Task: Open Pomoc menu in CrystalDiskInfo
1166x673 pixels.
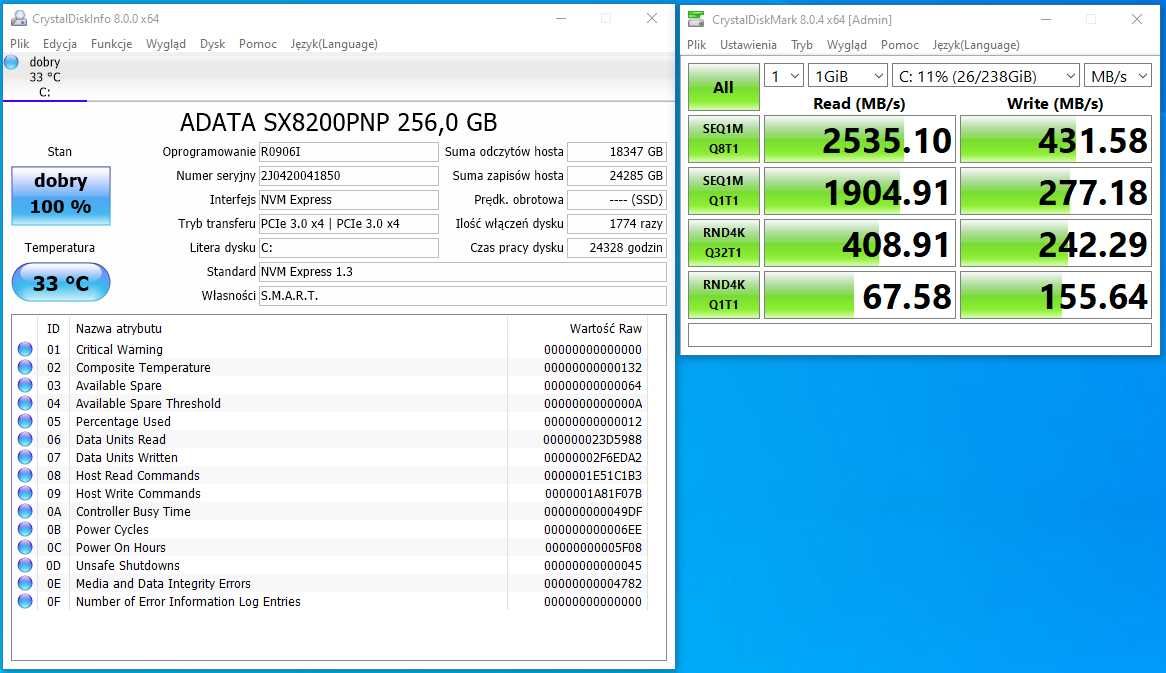Action: tap(258, 44)
